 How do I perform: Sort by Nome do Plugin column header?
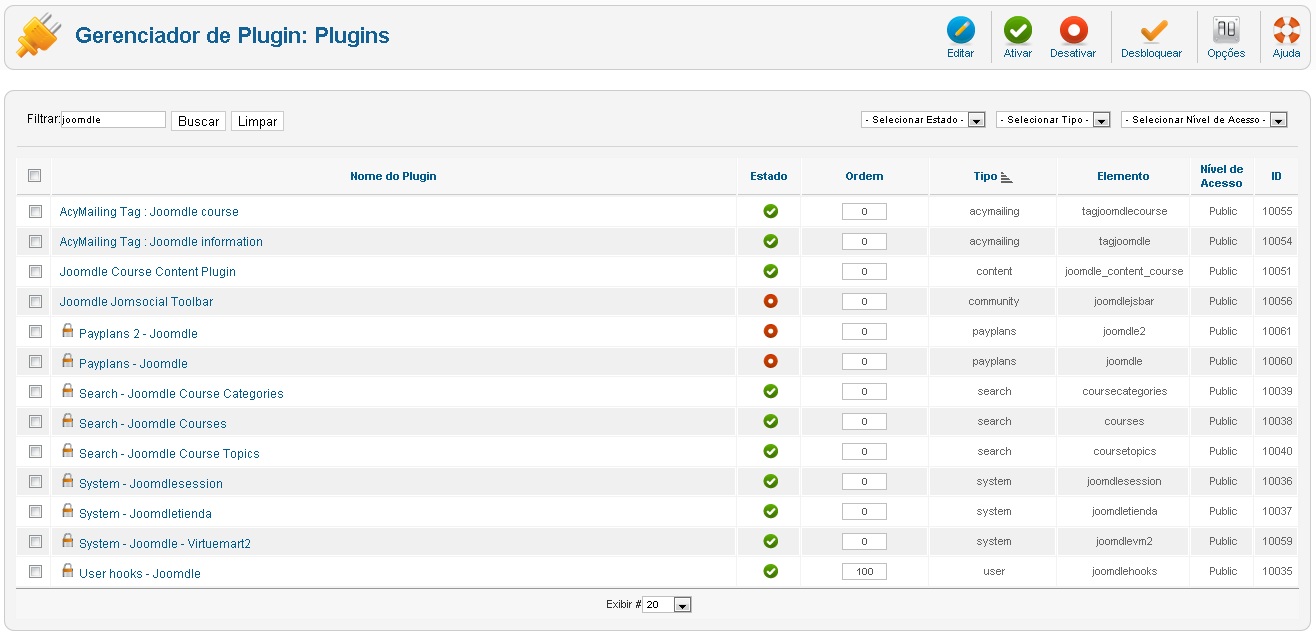(393, 176)
